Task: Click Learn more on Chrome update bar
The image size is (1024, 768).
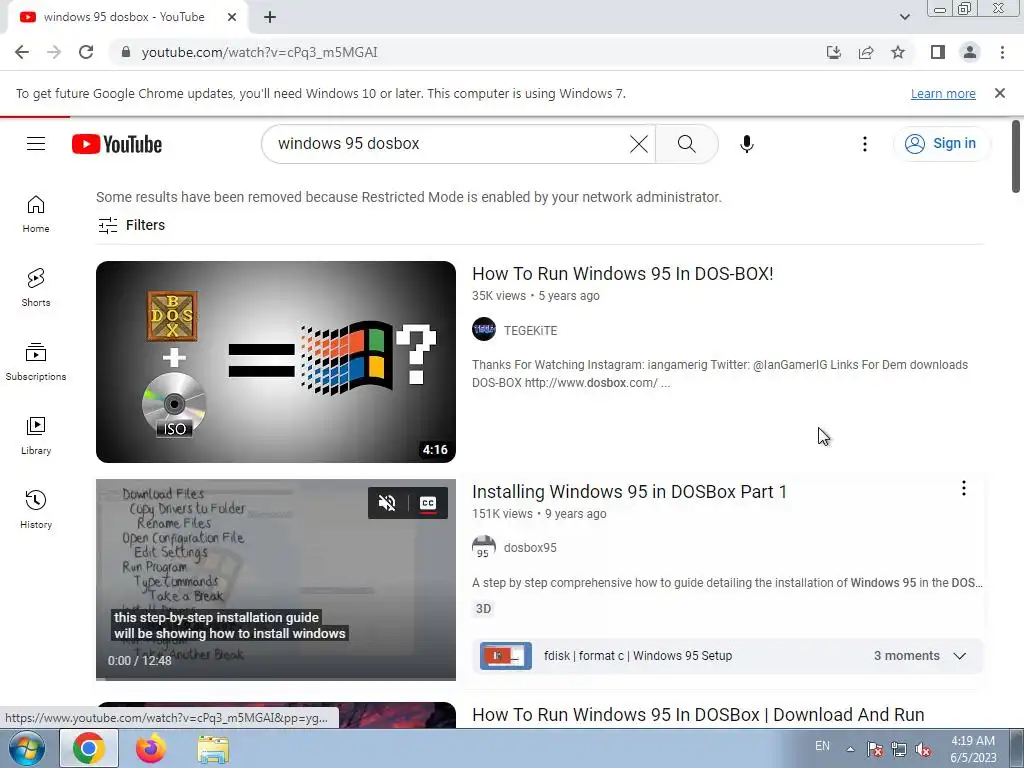Action: (943, 93)
